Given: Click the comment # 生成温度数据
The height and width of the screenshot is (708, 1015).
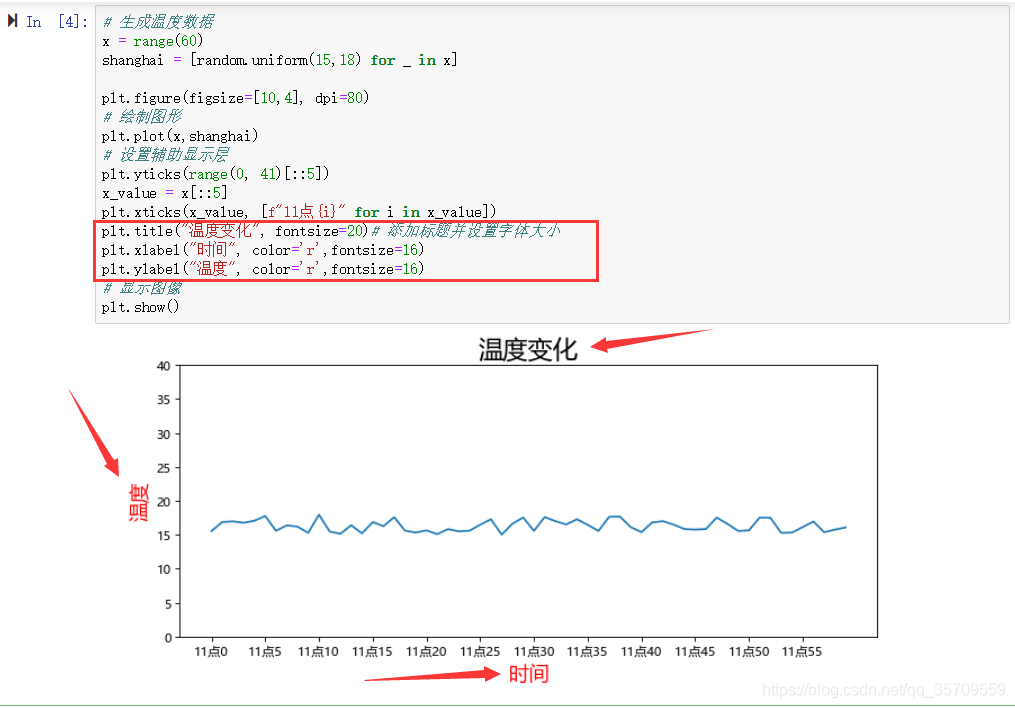Looking at the screenshot, I should tap(159, 22).
